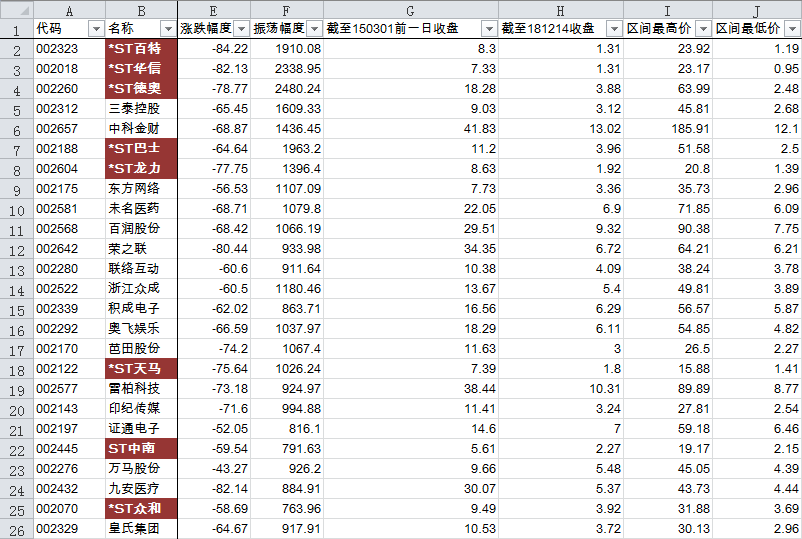Select column I header
Screen dimensions: 802x539
pyautogui.click(x=667, y=10)
